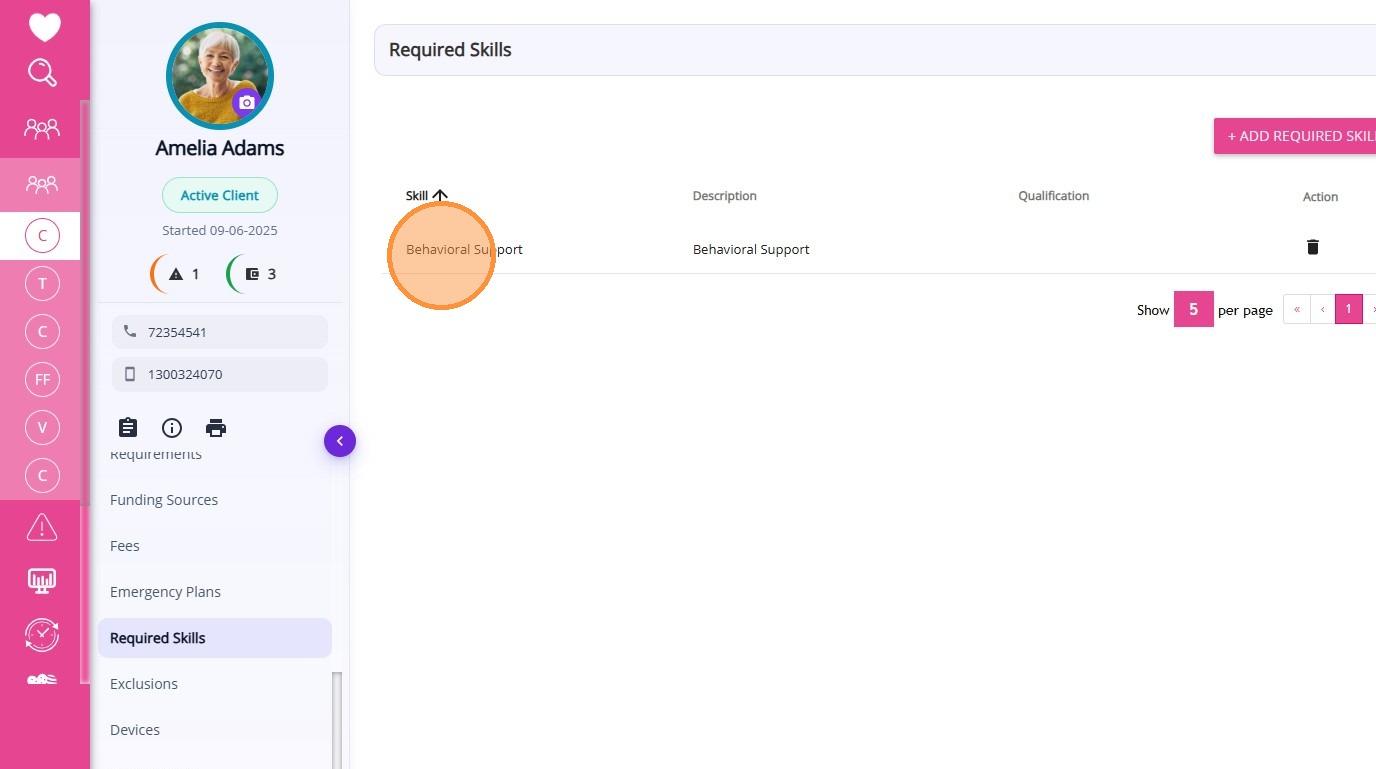Open Funding Sources menu item

164,500
